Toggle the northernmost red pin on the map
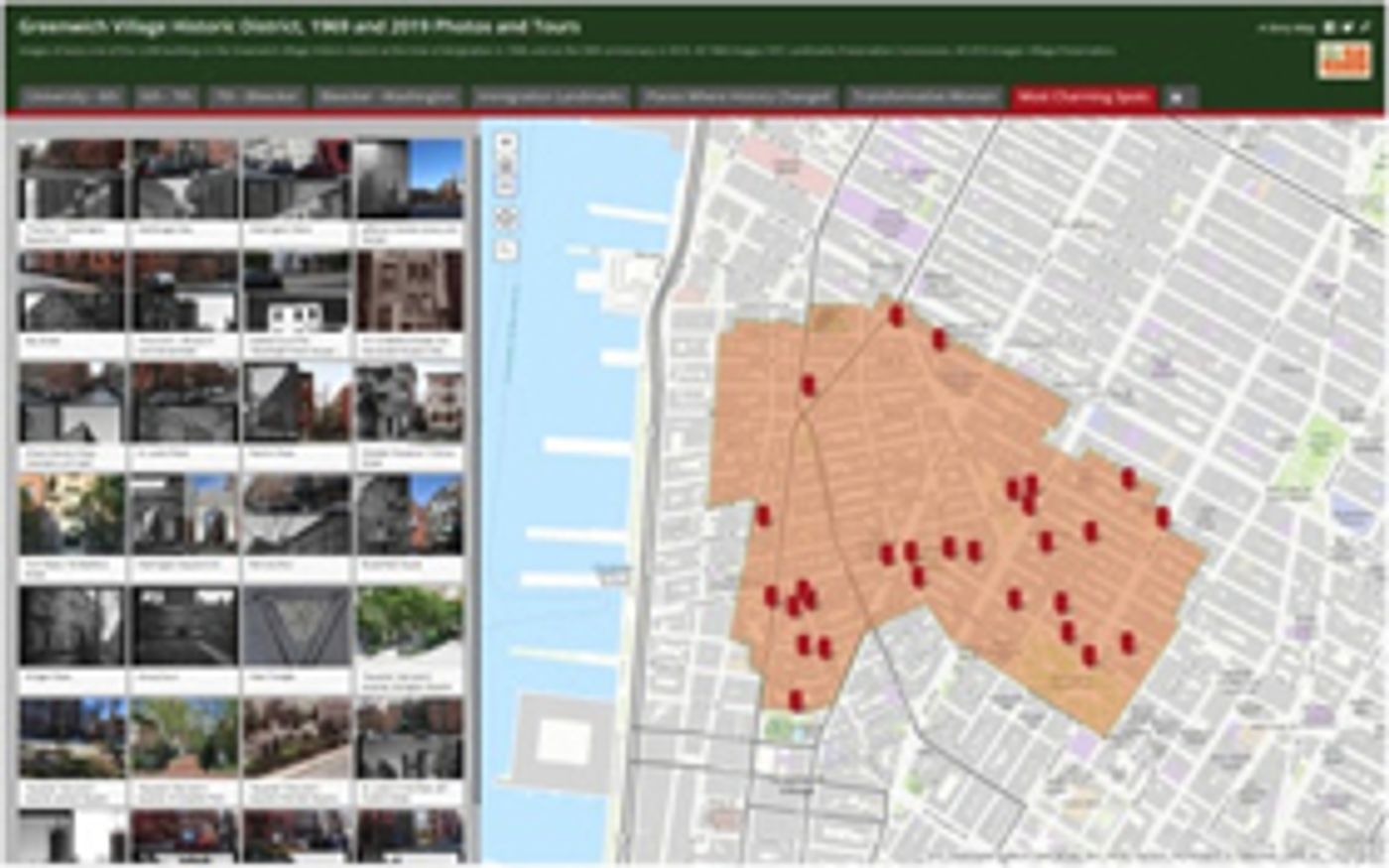Viewport: 1389px width, 868px height. point(896,315)
